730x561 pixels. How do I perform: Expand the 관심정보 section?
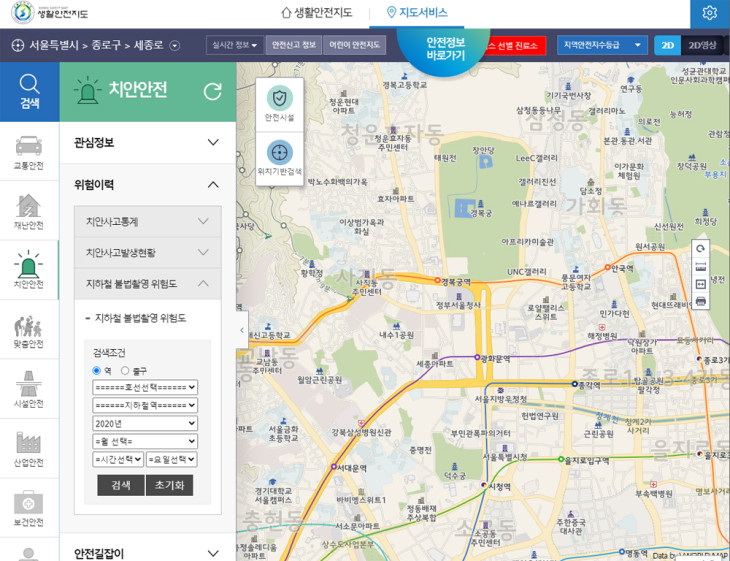(x=148, y=142)
